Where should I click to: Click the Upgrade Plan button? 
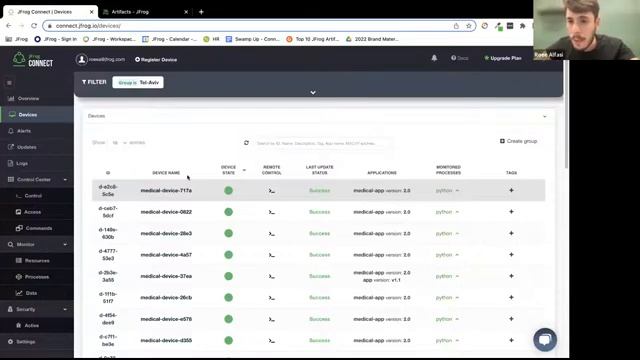pyautogui.click(x=502, y=58)
